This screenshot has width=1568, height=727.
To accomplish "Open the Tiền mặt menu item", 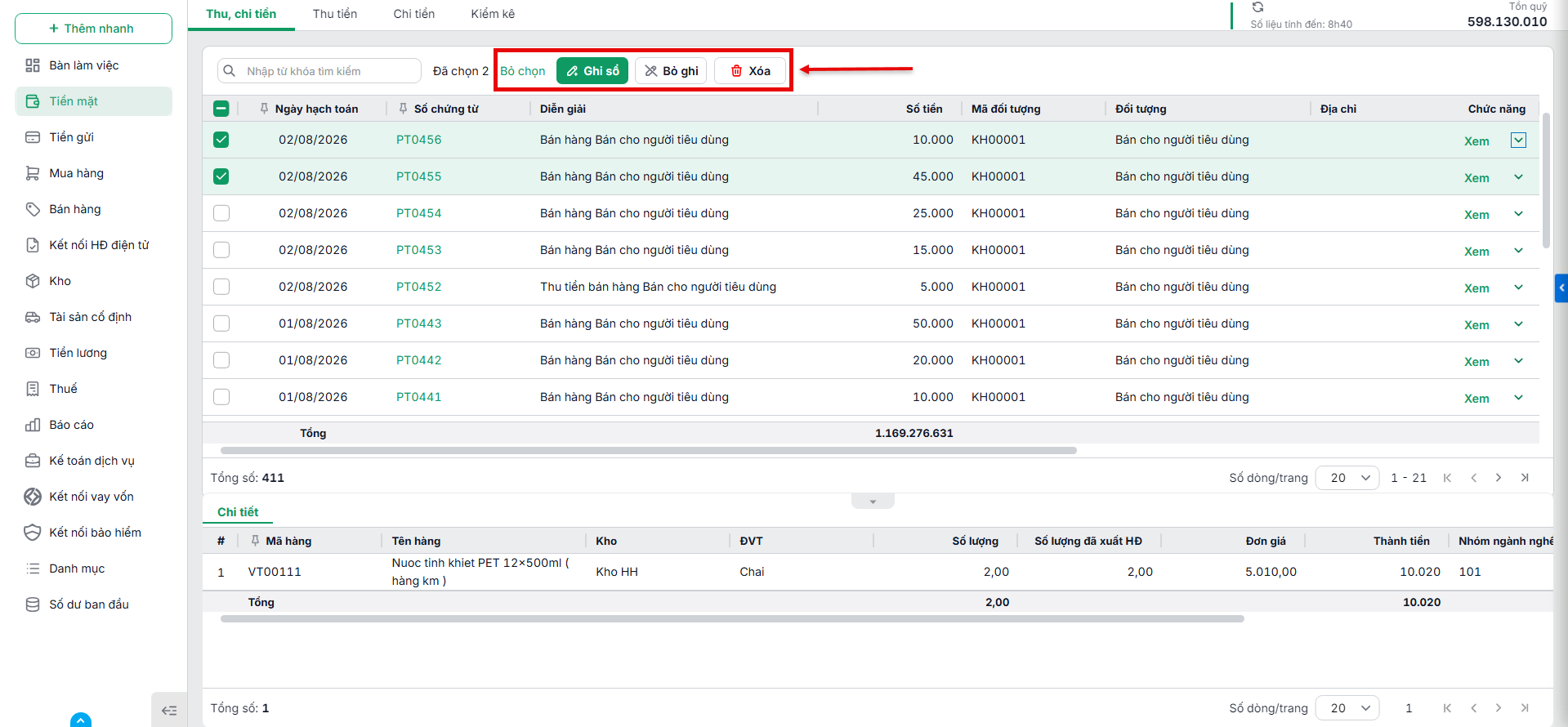I will [x=93, y=101].
